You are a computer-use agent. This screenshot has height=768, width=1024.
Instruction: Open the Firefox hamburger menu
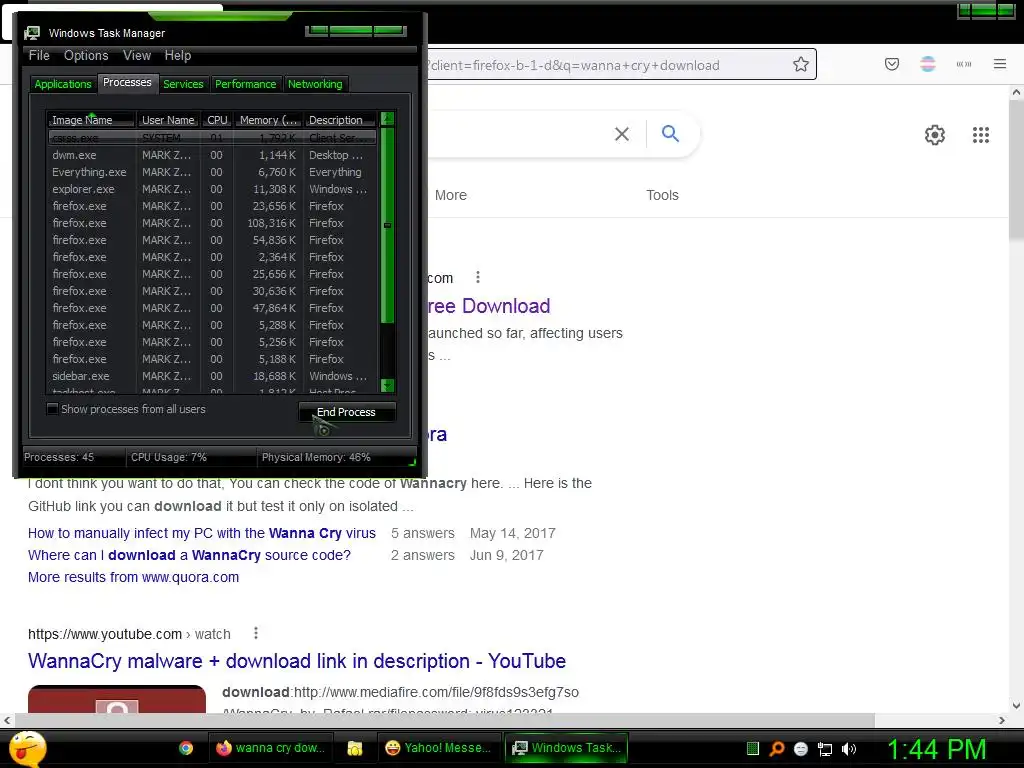coord(1000,64)
